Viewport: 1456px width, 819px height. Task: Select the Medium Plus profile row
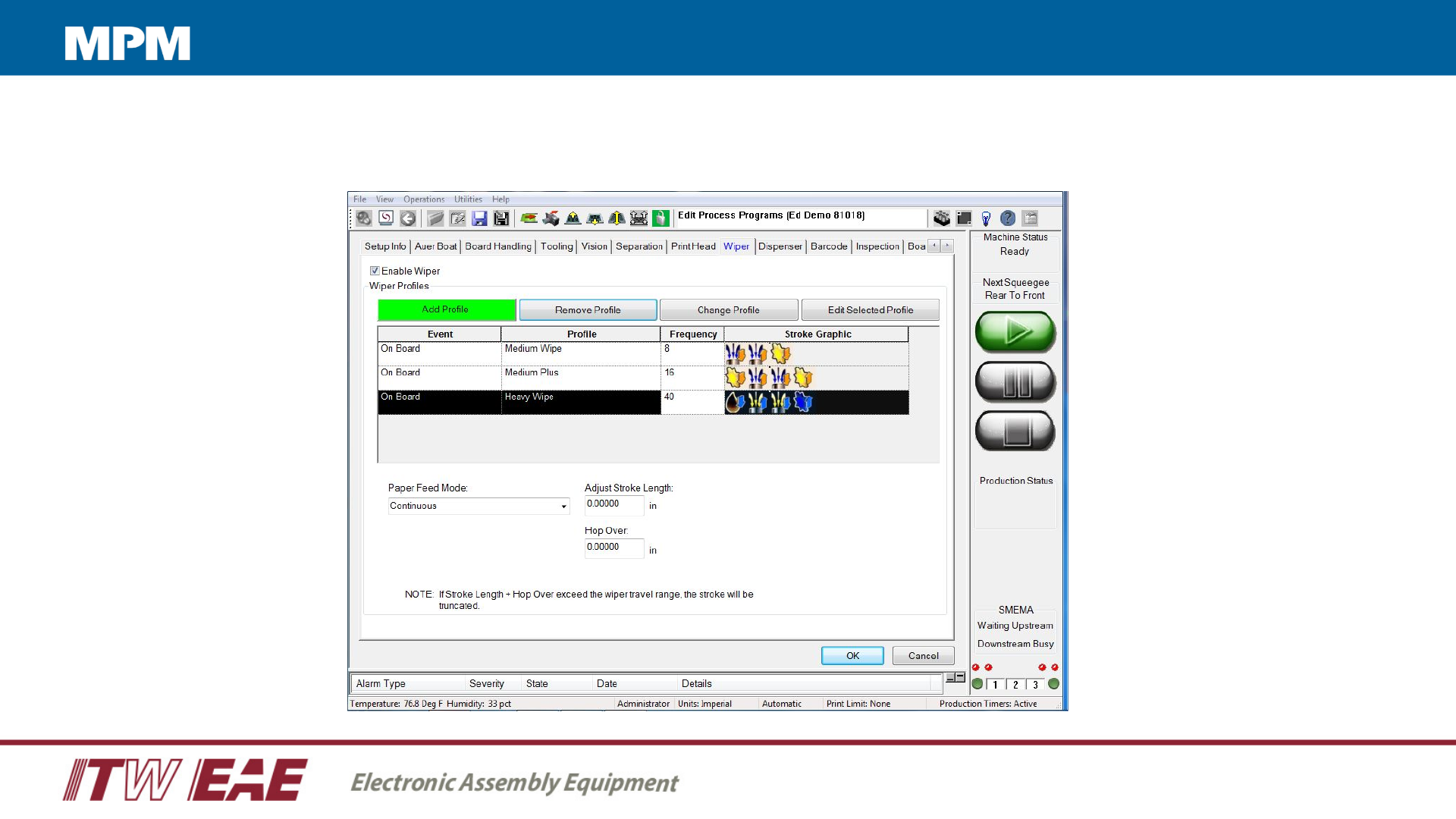click(580, 377)
